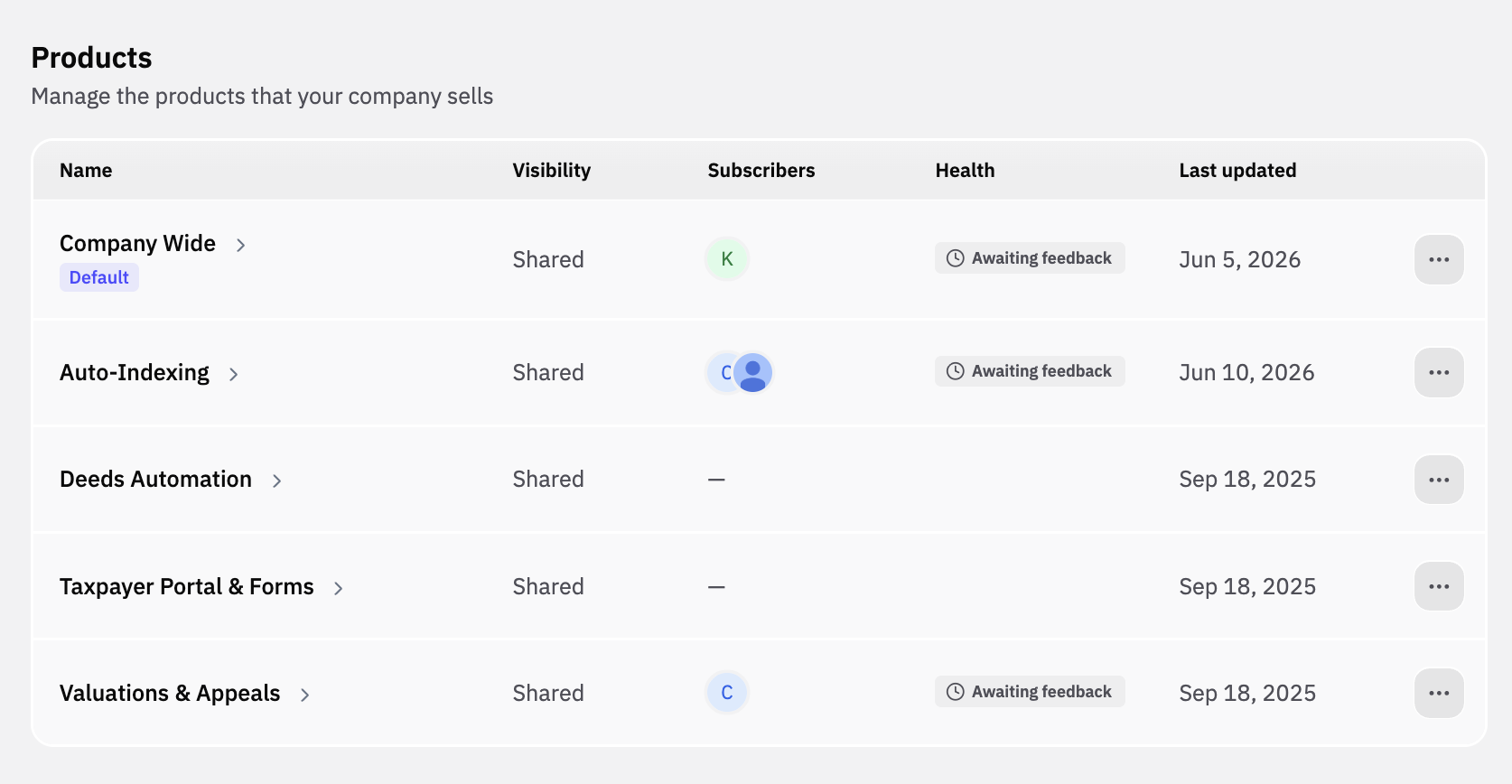The image size is (1512, 784).
Task: Click the user photo avatar on Auto-Indexing
Action: coord(752,372)
